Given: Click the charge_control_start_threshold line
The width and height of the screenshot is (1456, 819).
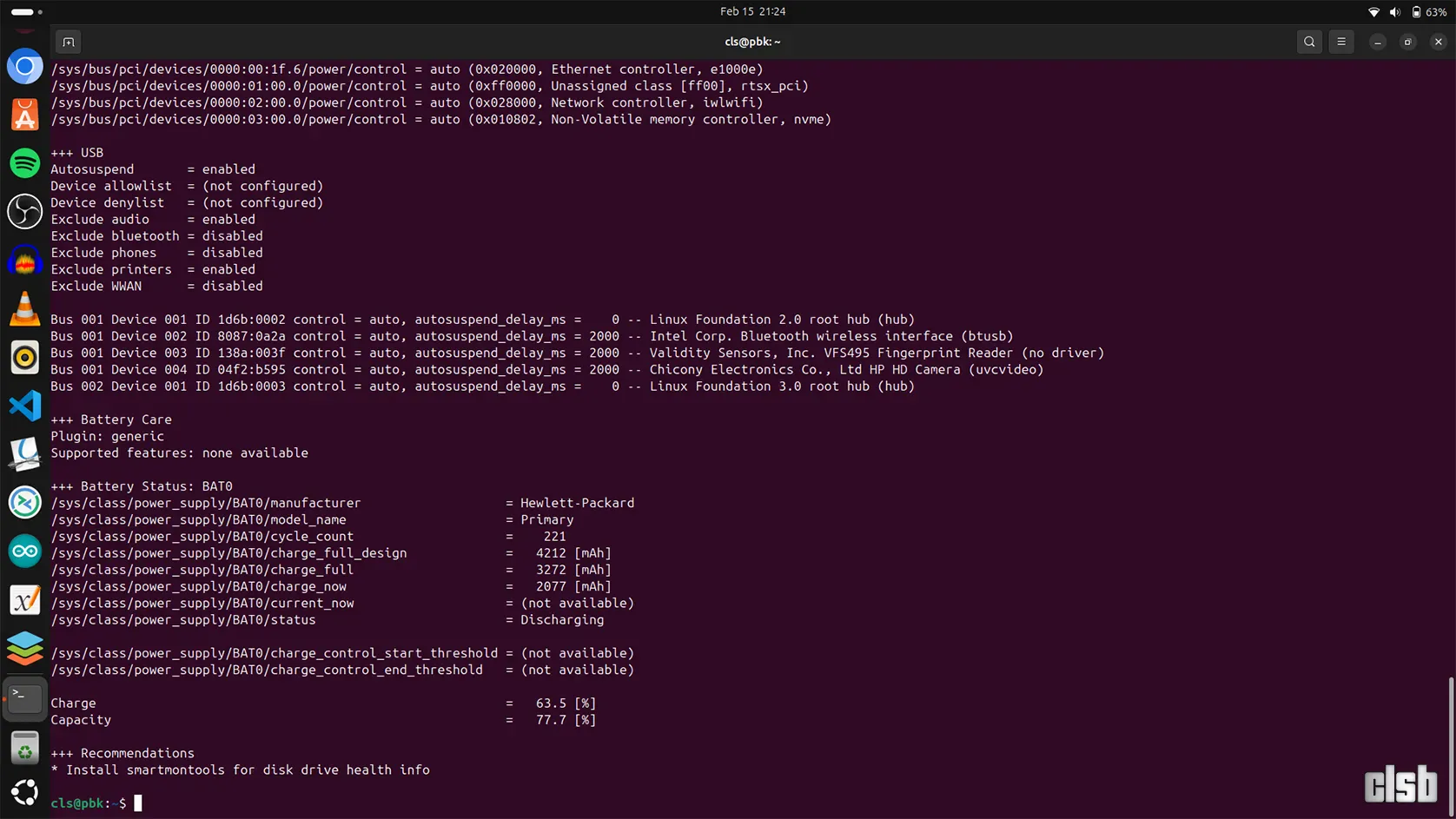Looking at the screenshot, I should point(342,653).
